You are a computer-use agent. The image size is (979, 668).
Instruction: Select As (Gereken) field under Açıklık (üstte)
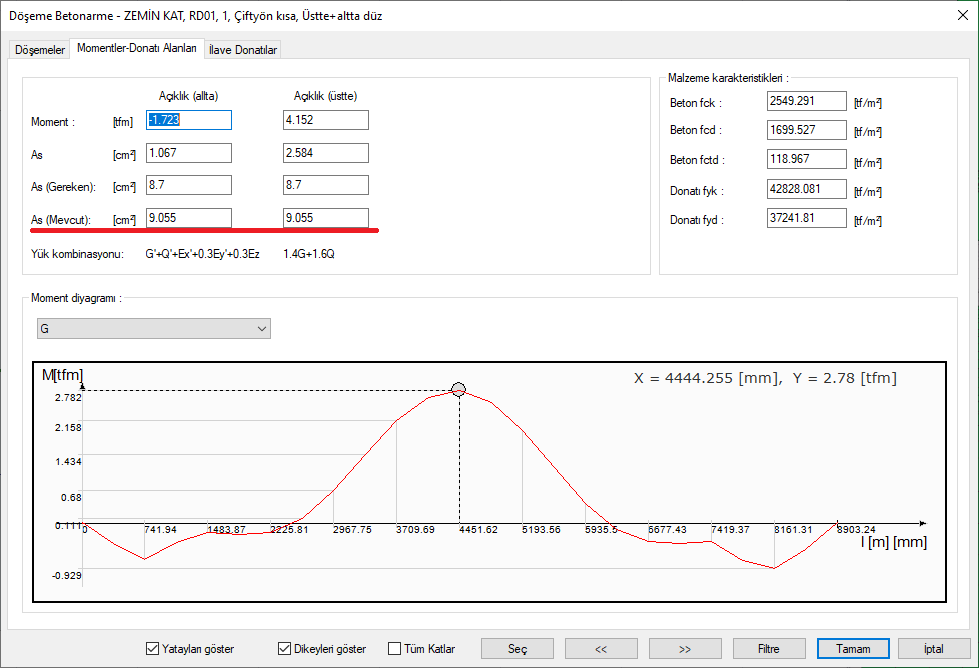326,185
